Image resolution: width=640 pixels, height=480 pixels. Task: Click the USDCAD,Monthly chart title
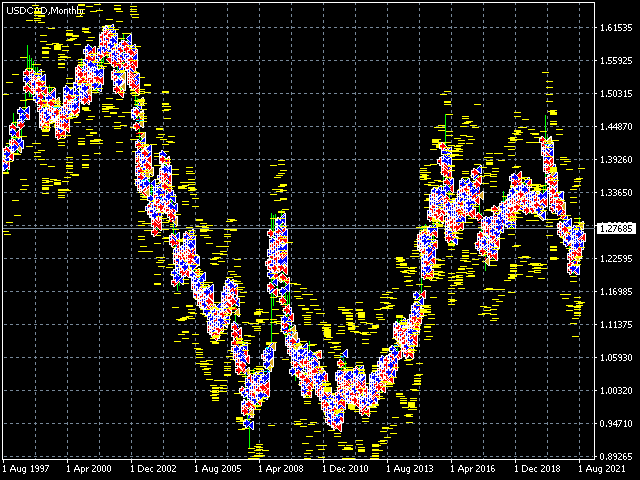pos(45,11)
